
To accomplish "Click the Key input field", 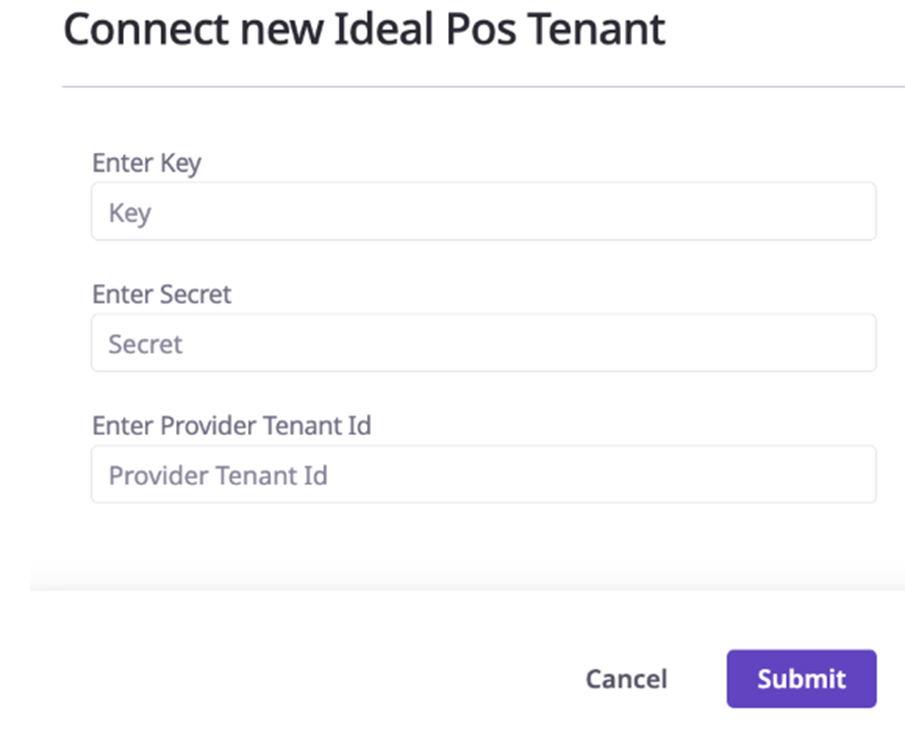I will [x=483, y=212].
